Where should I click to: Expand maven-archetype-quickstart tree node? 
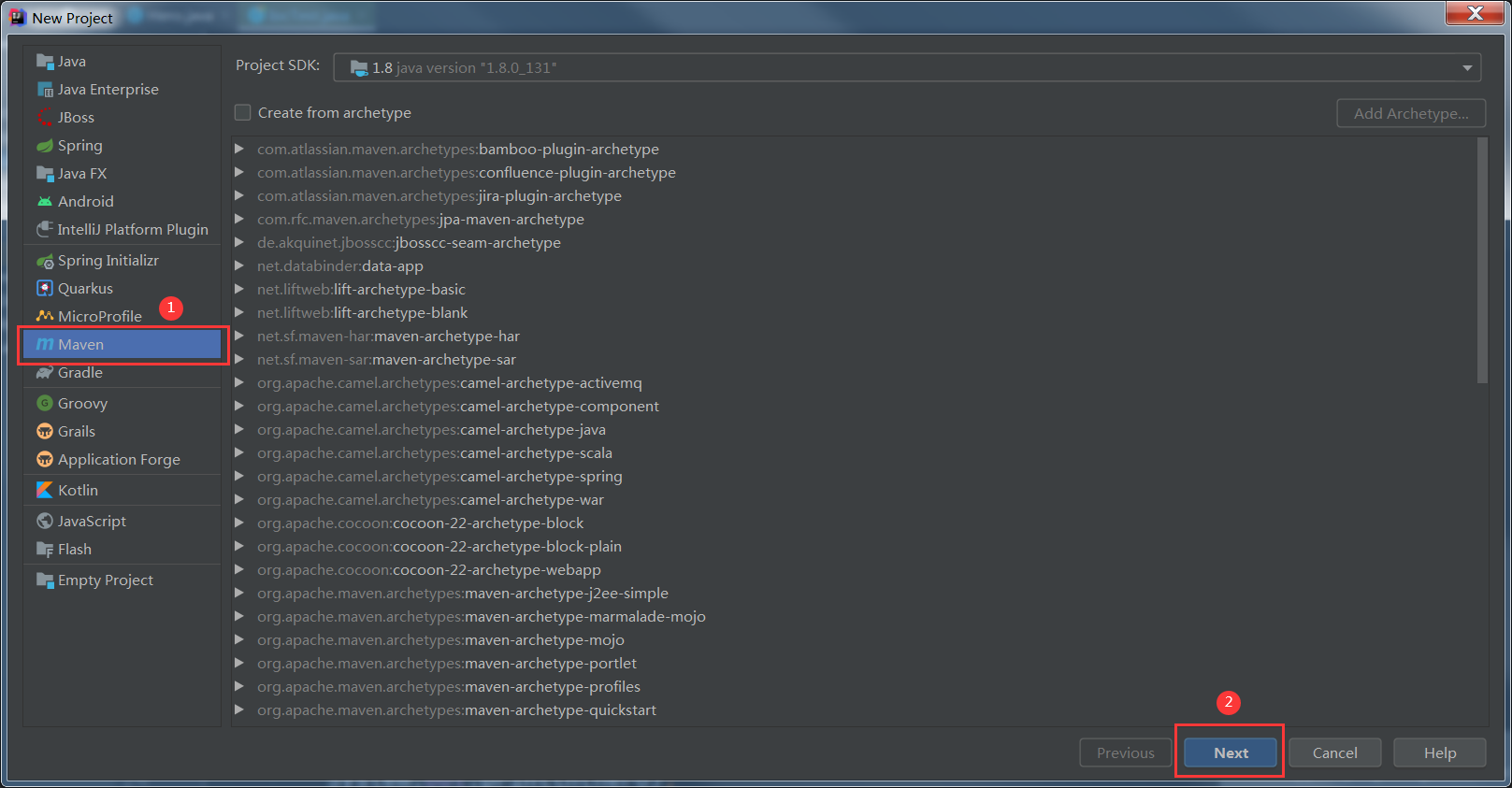[239, 709]
